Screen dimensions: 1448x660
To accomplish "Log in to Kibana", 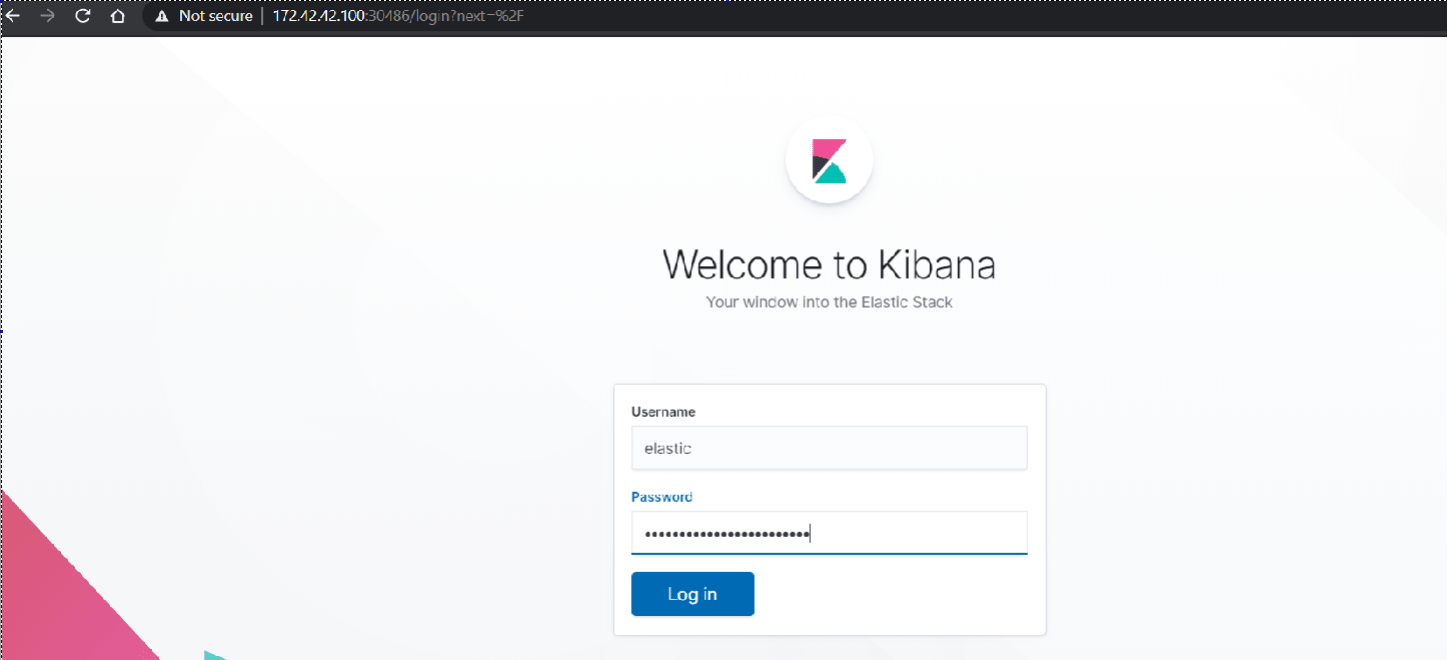I will coord(692,594).
